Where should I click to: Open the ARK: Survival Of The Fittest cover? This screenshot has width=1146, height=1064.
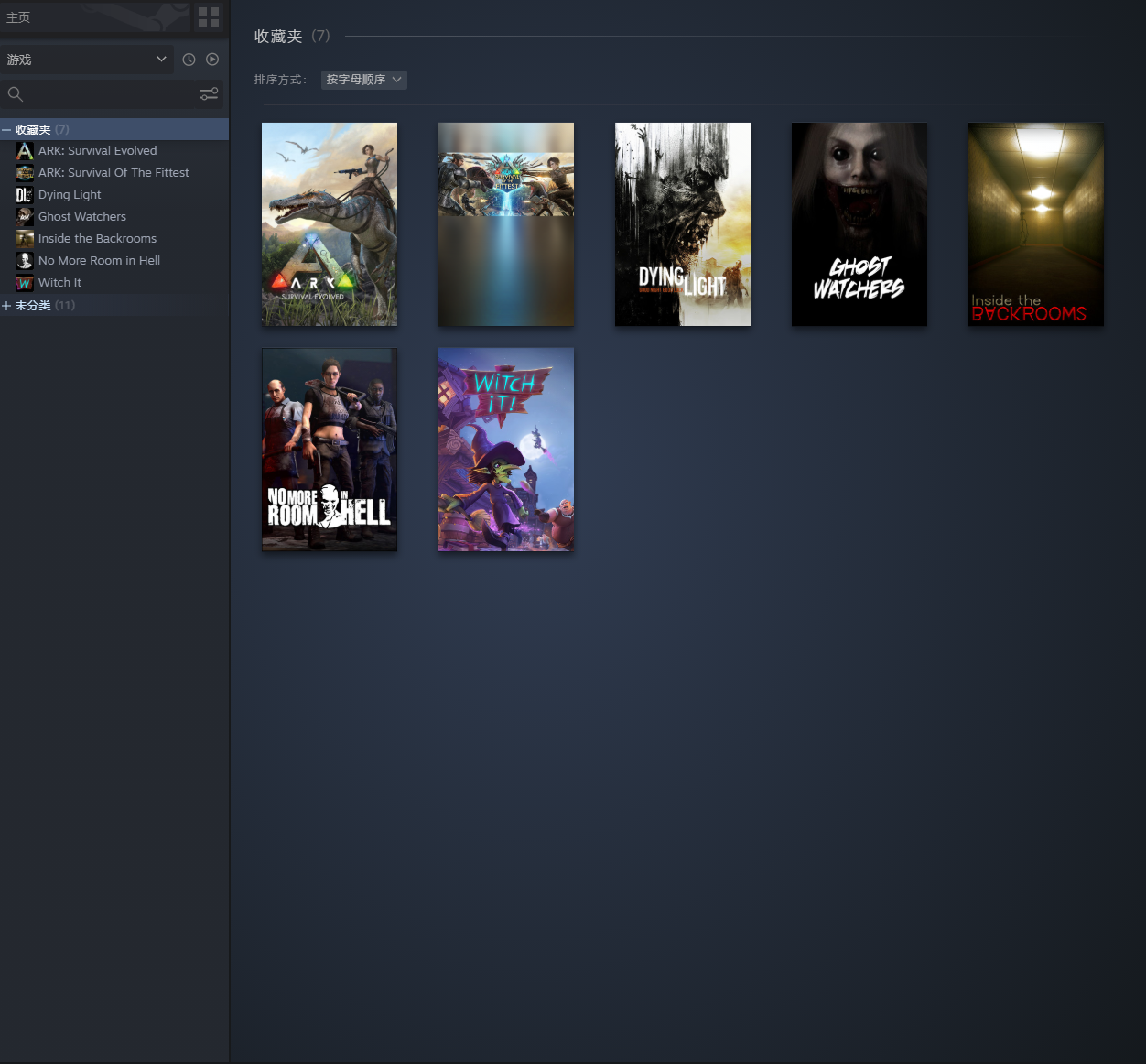506,224
